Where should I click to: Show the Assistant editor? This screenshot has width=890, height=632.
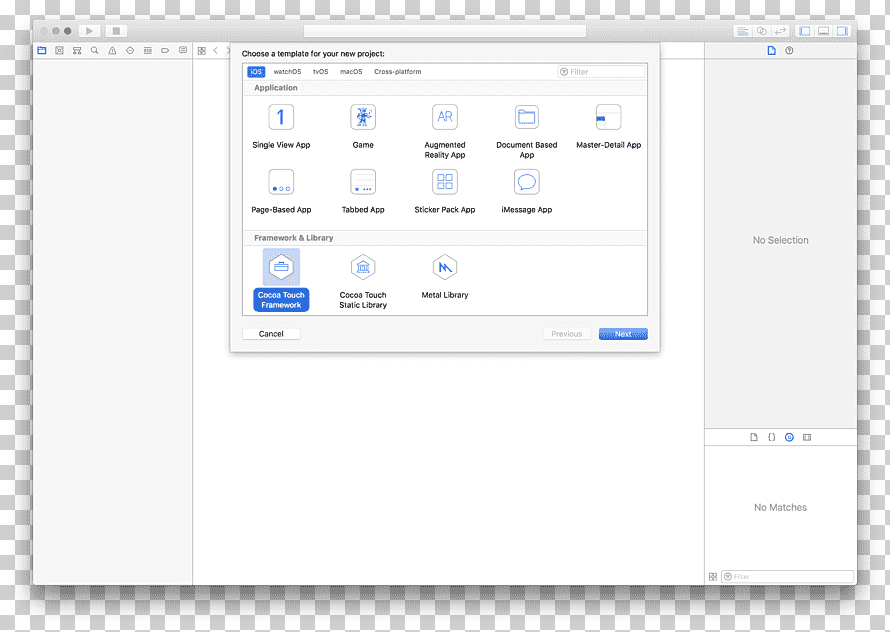pyautogui.click(x=762, y=31)
